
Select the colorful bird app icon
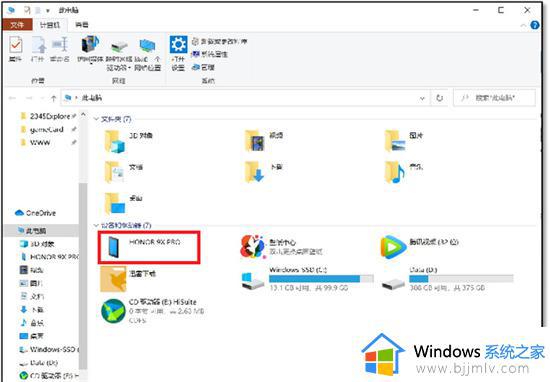pos(252,246)
